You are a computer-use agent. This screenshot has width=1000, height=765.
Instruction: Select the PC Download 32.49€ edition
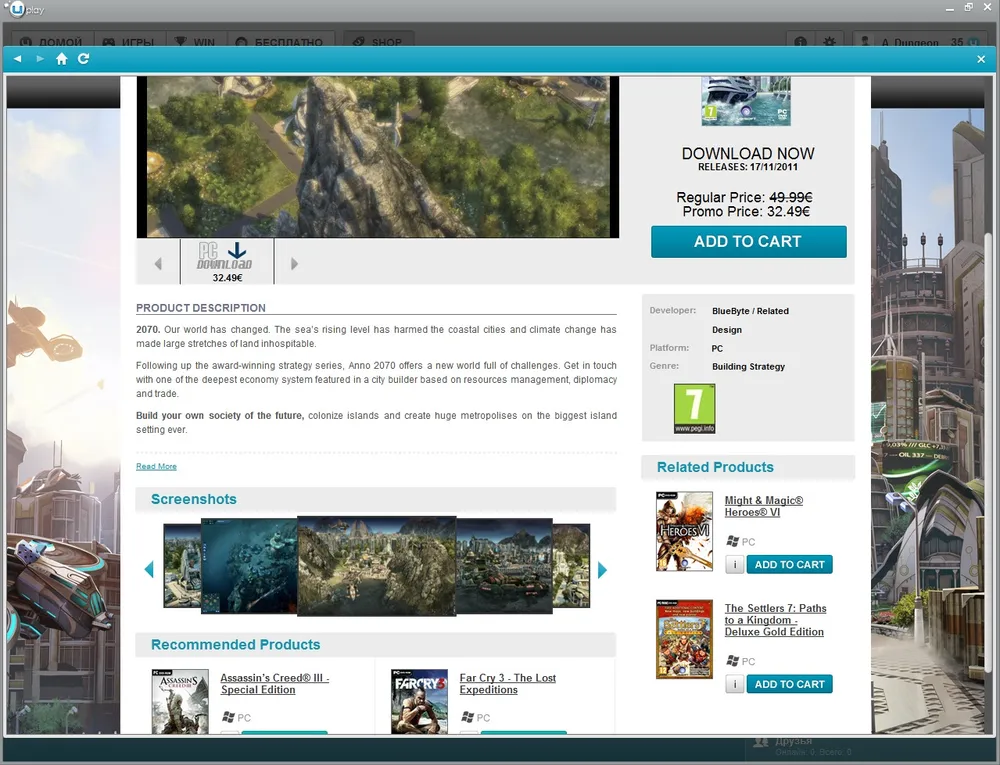pos(225,262)
